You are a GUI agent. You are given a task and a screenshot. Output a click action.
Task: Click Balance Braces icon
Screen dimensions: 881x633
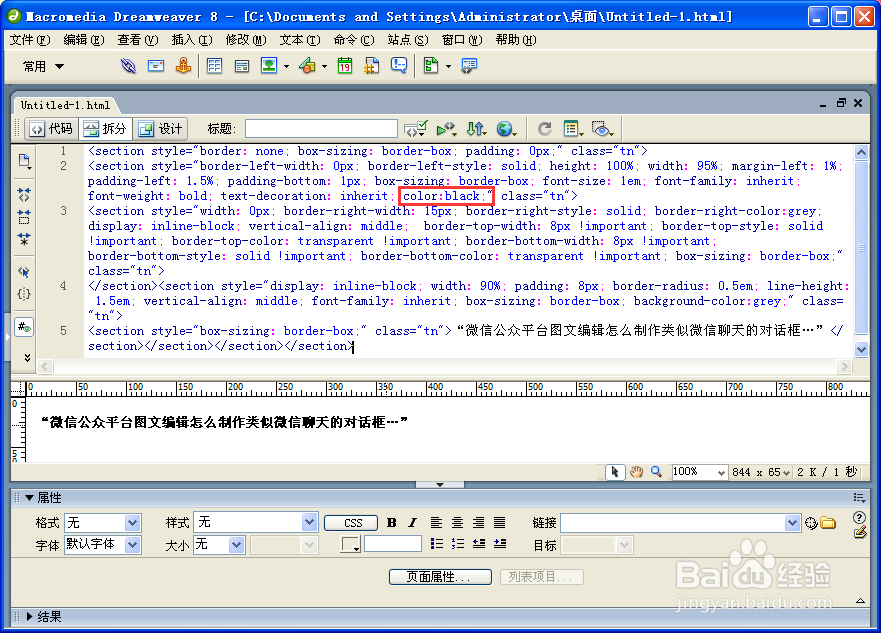click(x=24, y=294)
